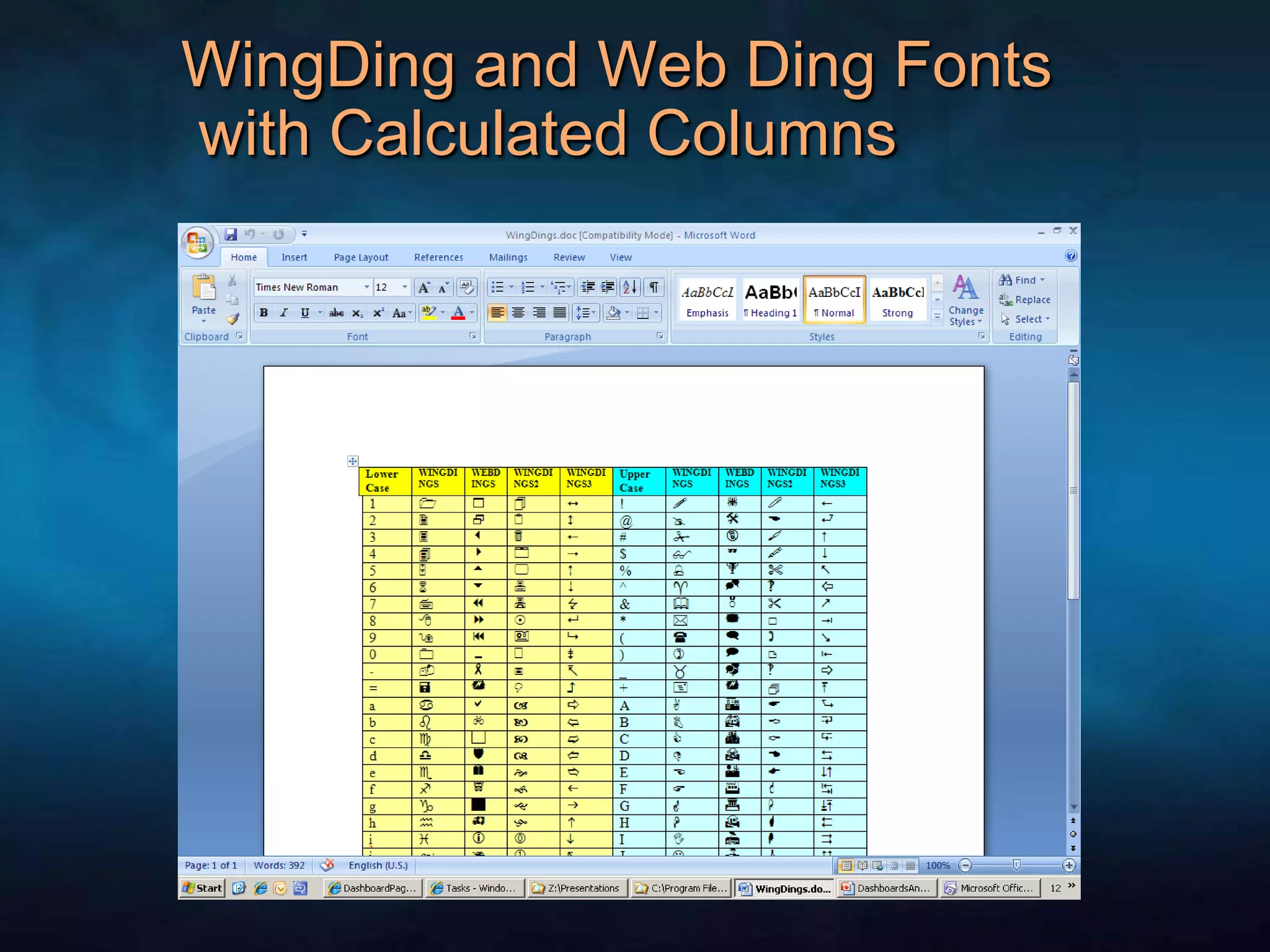Center align the paragraph
The width and height of the screenshot is (1270, 952).
point(518,314)
